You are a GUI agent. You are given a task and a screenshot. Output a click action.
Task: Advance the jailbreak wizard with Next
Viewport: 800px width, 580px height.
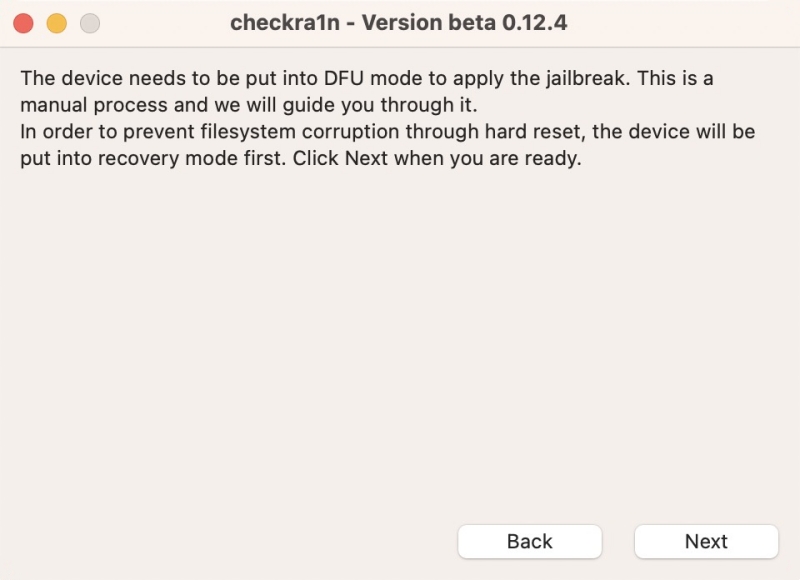pyautogui.click(x=708, y=541)
